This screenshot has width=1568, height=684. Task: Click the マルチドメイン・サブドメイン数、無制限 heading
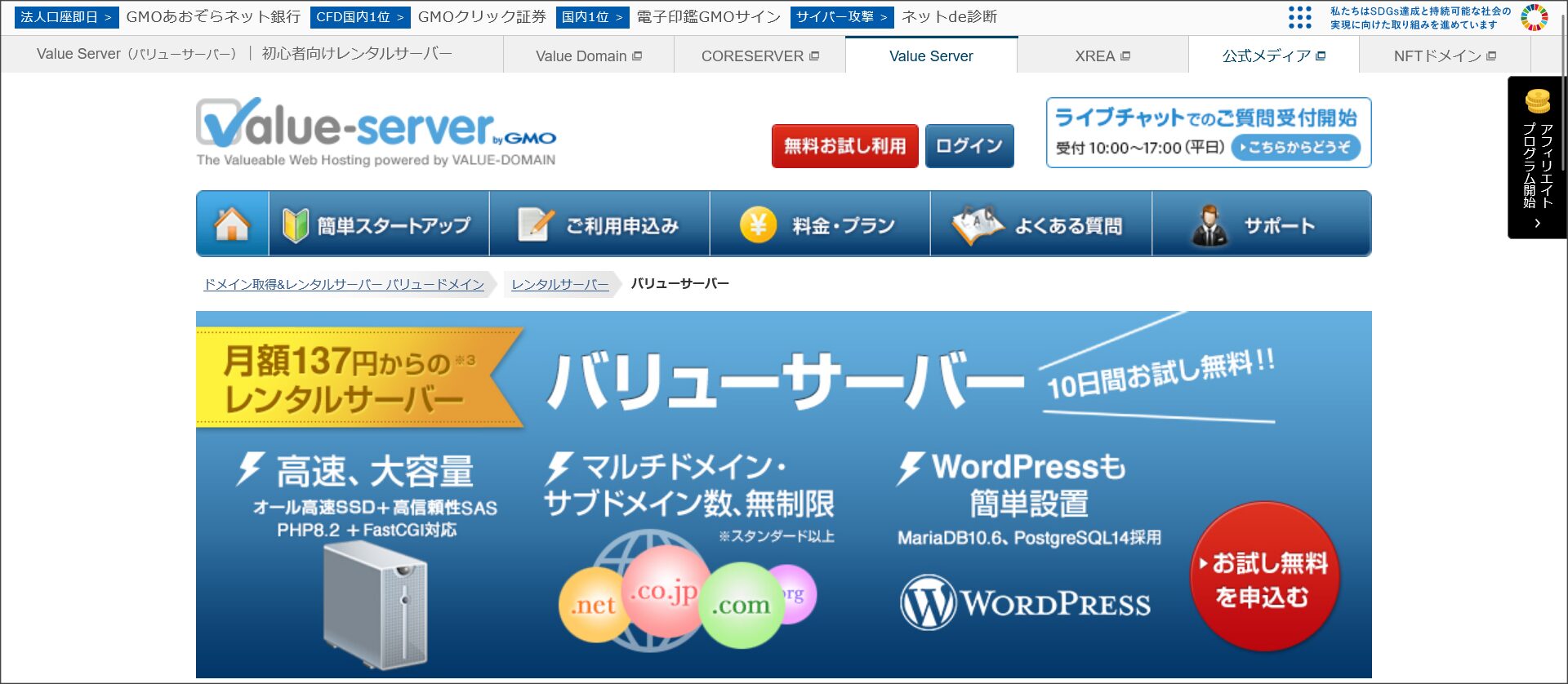pyautogui.click(x=688, y=485)
